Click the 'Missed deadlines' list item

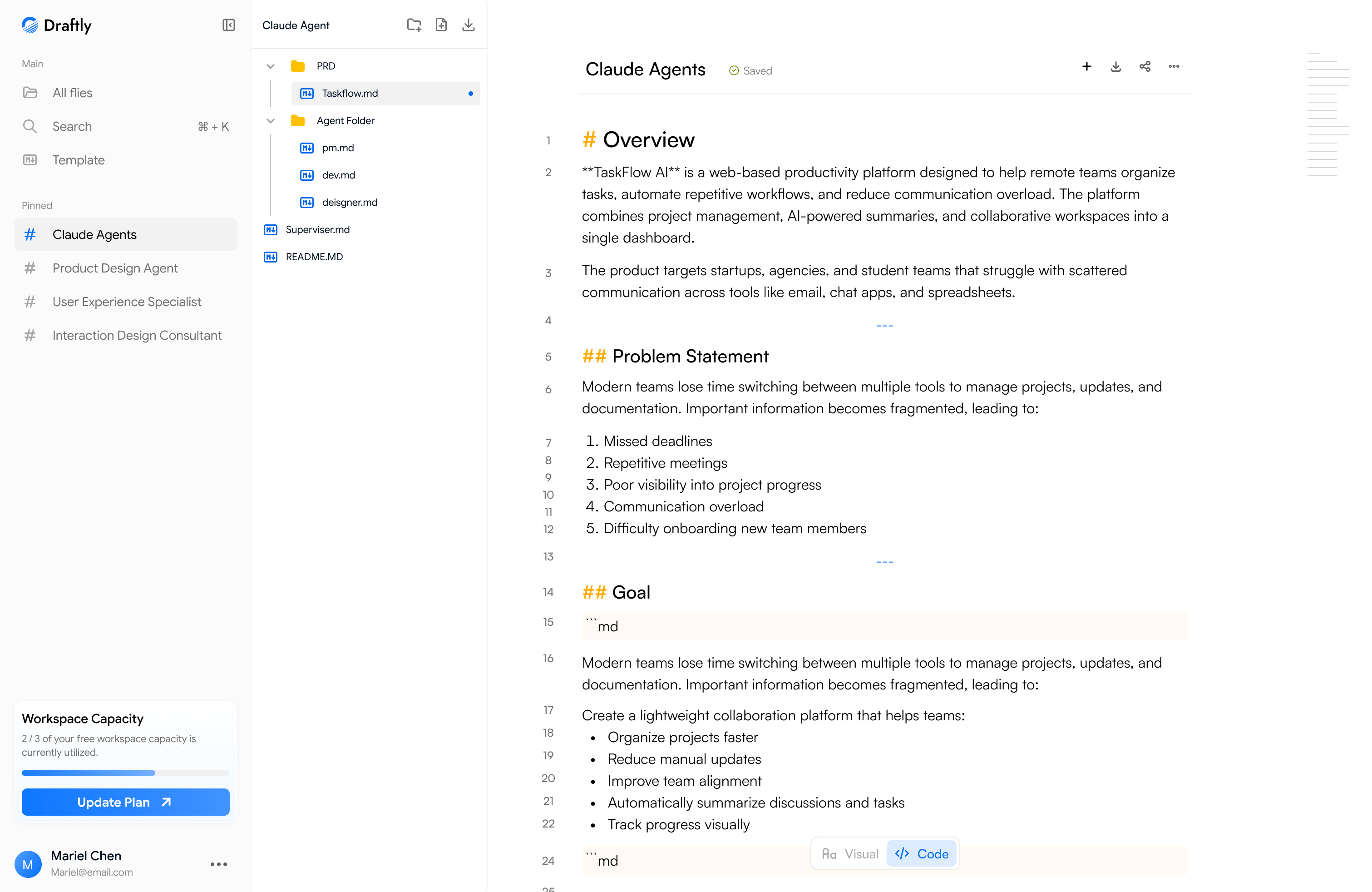click(x=649, y=441)
